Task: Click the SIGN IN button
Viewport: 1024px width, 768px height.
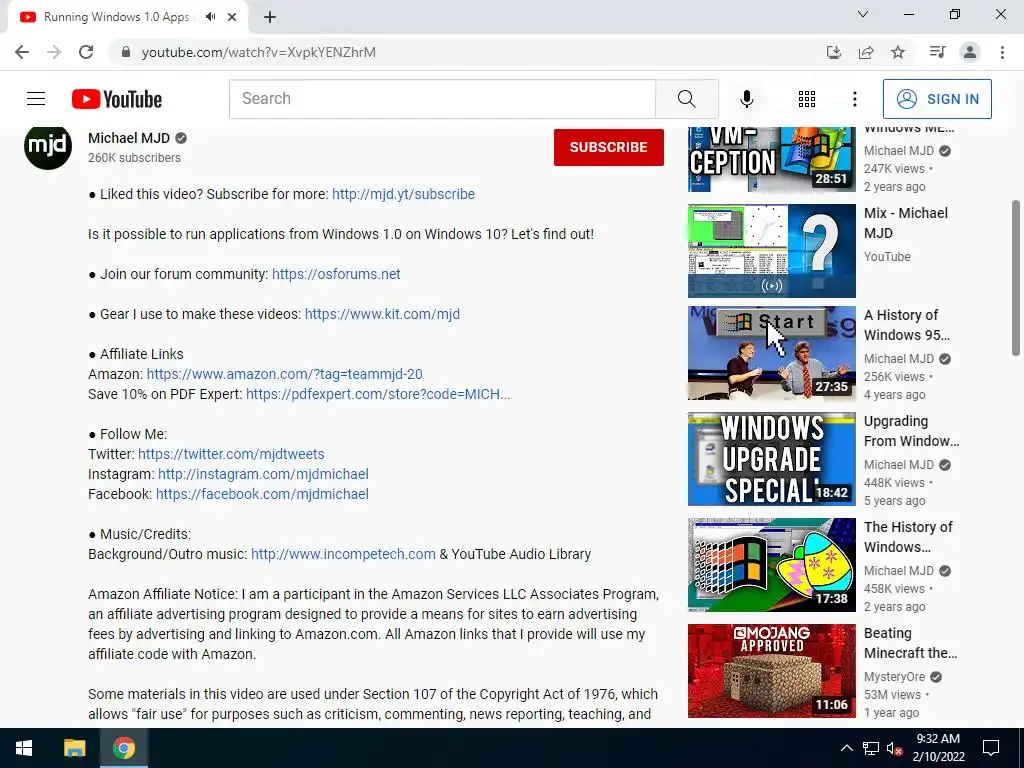Action: click(x=937, y=99)
